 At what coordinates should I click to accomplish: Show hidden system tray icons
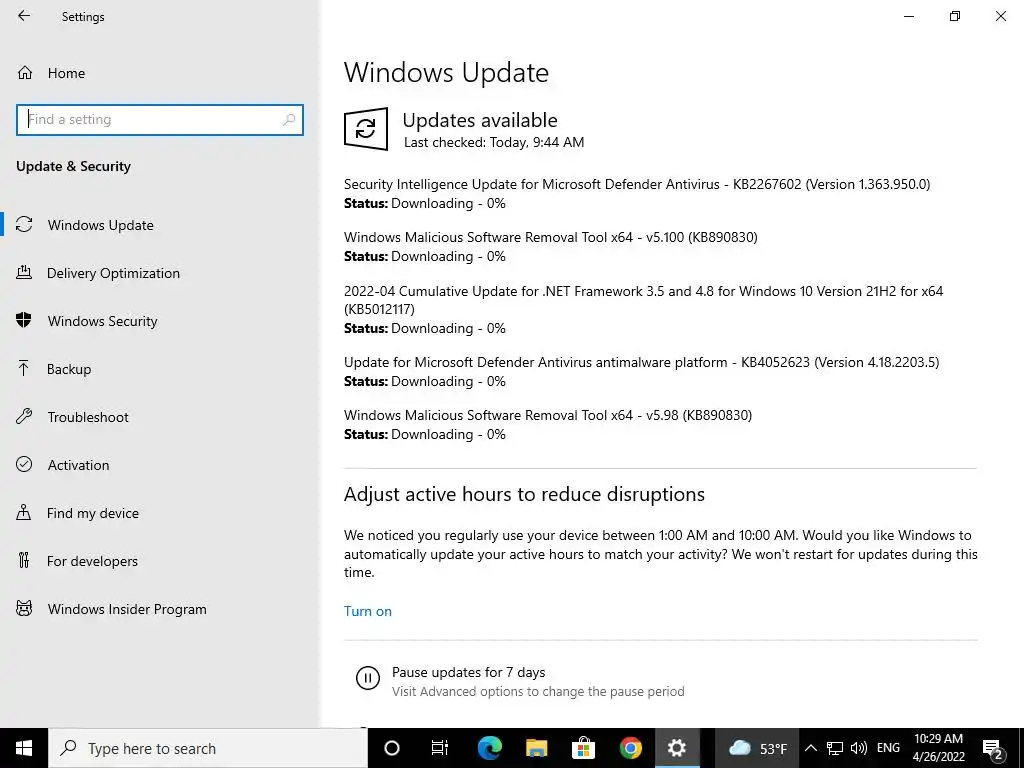point(810,748)
